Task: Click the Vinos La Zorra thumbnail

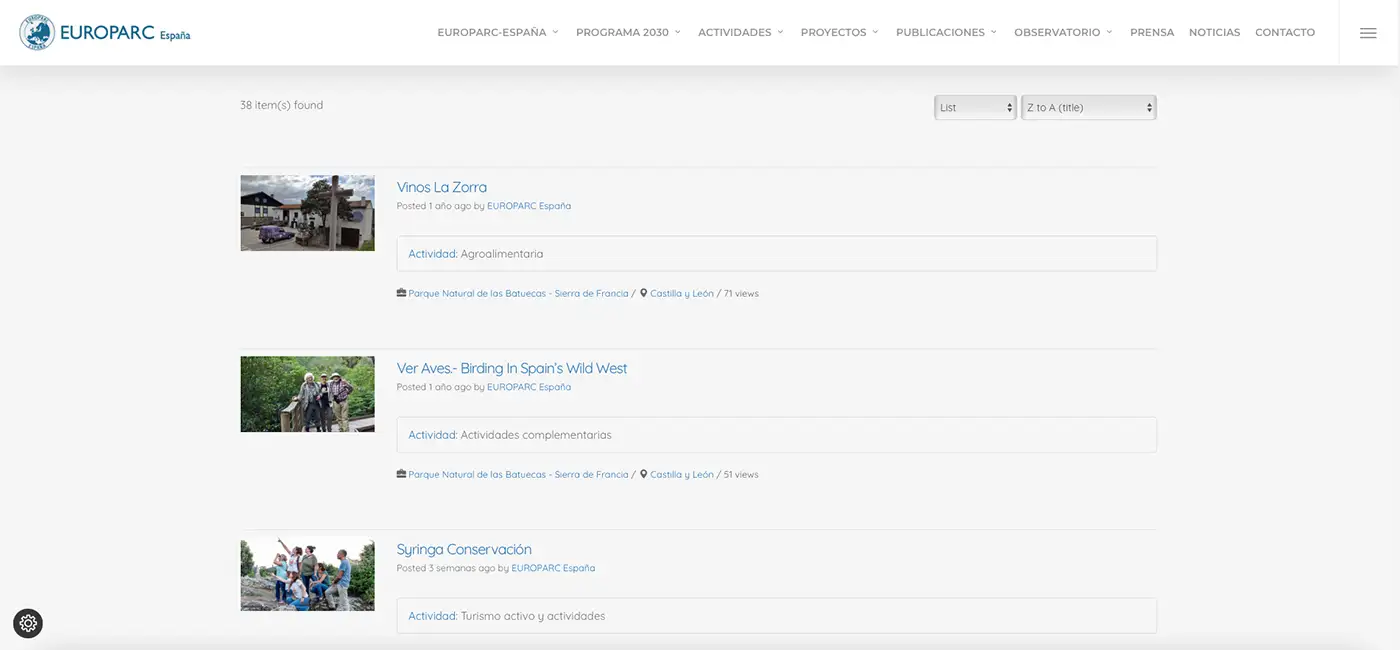Action: 307,213
